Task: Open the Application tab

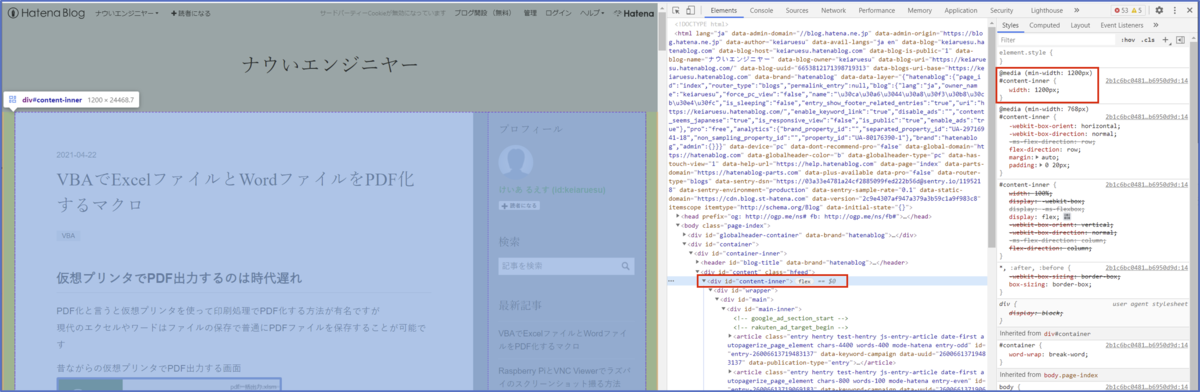Action: [961, 10]
